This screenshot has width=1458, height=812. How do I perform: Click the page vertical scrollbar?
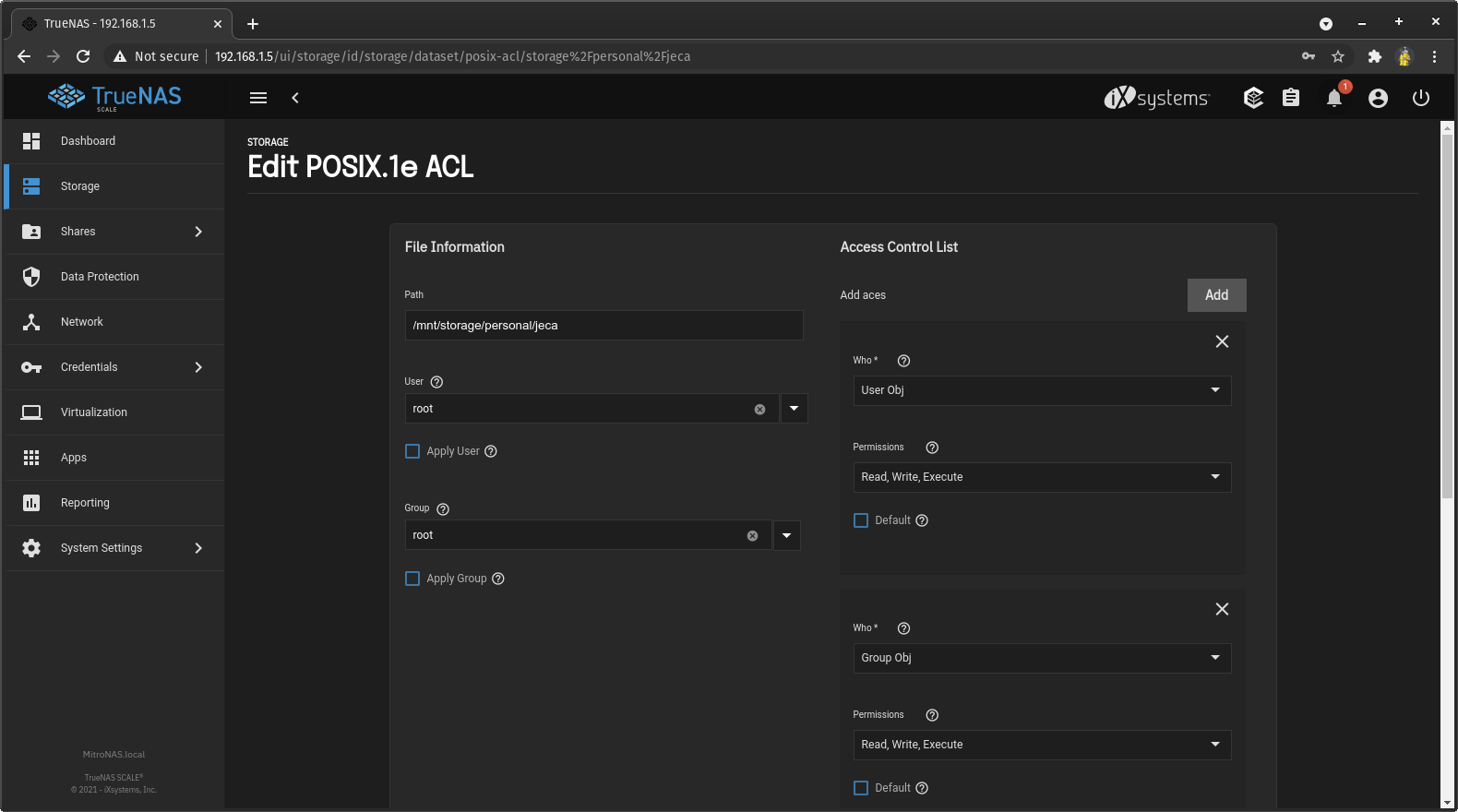(1447, 318)
